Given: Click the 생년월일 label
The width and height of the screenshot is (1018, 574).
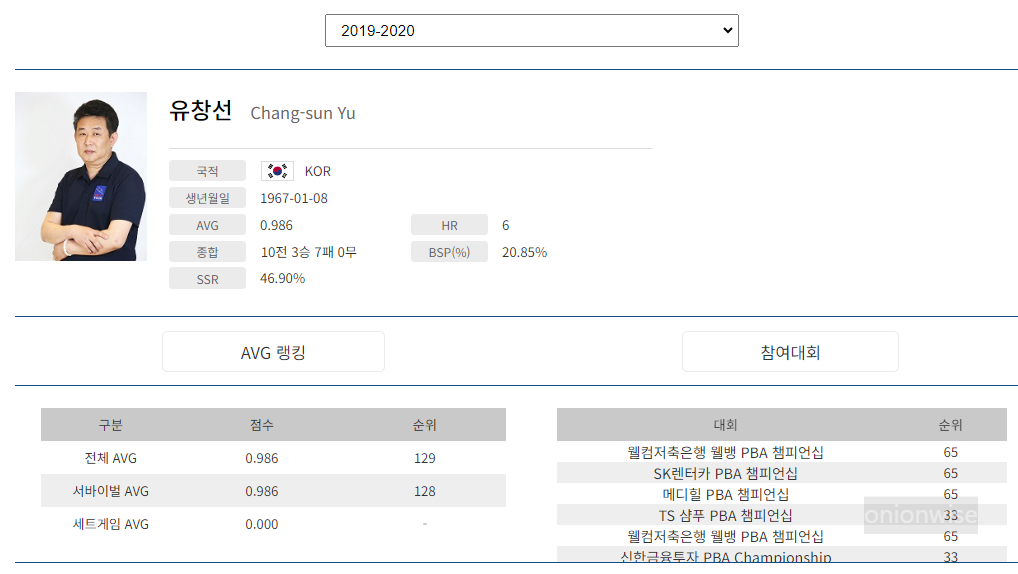Looking at the screenshot, I should click(207, 198).
